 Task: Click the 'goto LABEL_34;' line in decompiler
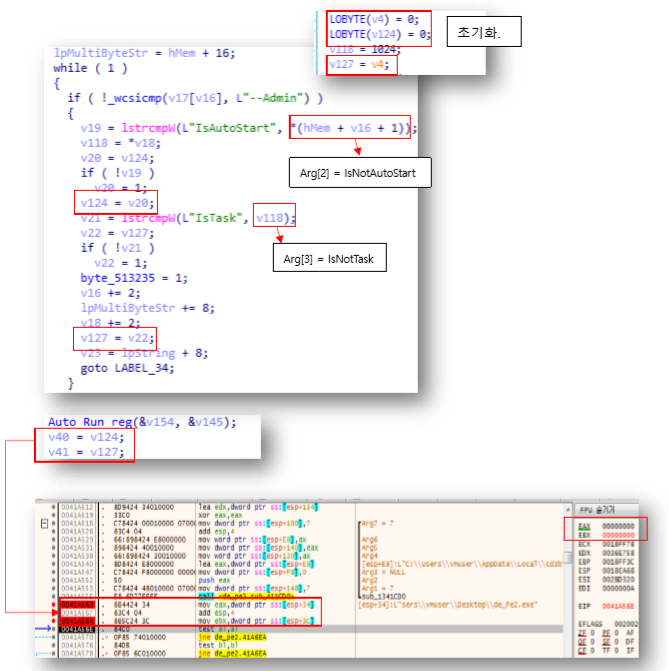point(127,368)
